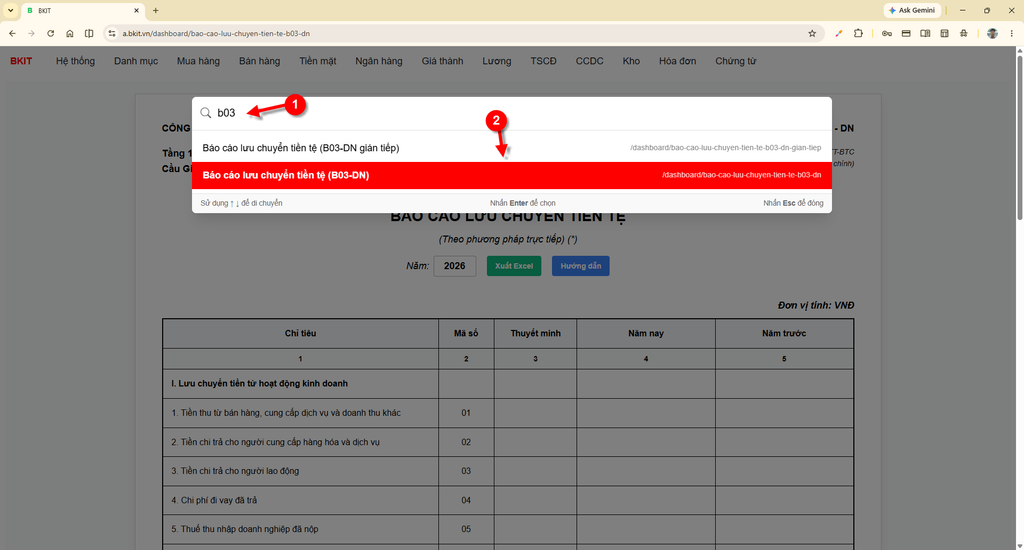Click the Năm nay column header
This screenshot has height=550, width=1024.
click(x=646, y=333)
